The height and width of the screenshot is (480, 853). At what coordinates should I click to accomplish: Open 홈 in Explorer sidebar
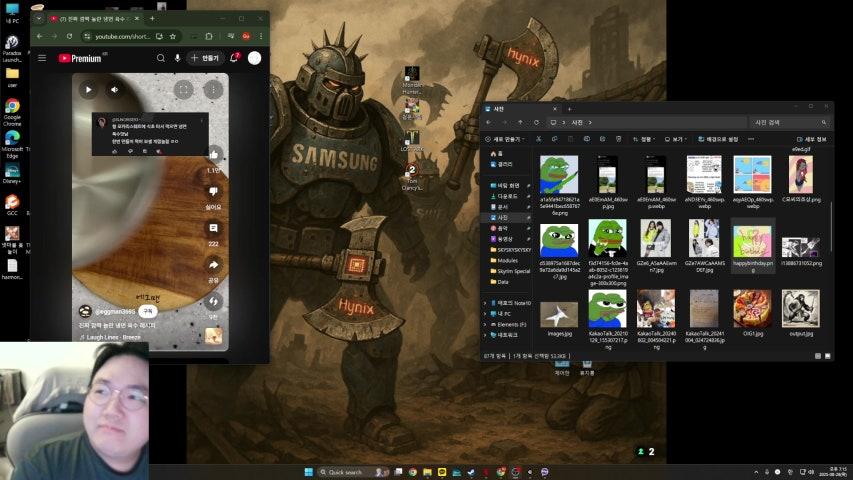coord(496,153)
